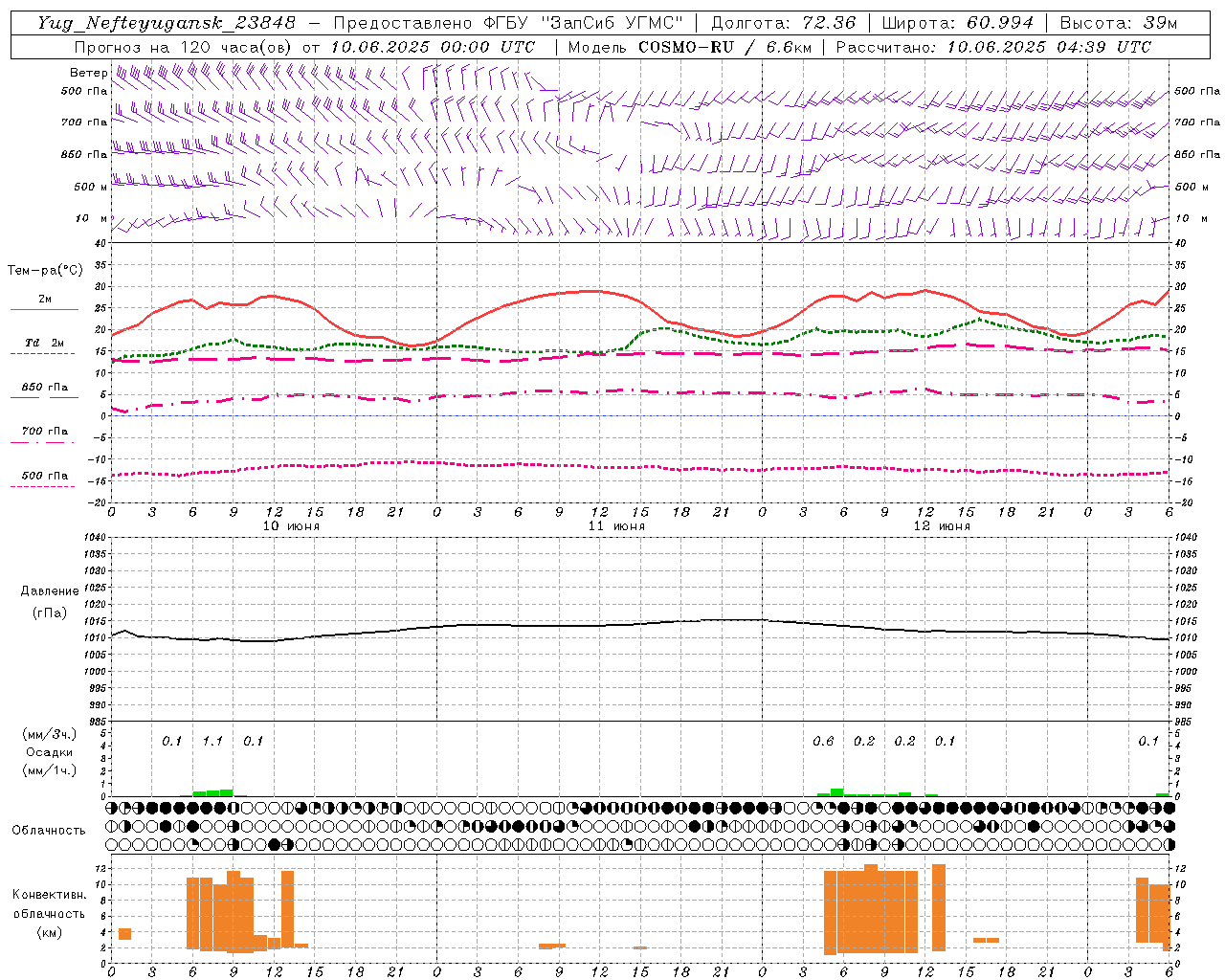Click the forecast start time 10.06.2025 00:00 UTC
This screenshot has width=1225, height=980.
click(x=433, y=47)
